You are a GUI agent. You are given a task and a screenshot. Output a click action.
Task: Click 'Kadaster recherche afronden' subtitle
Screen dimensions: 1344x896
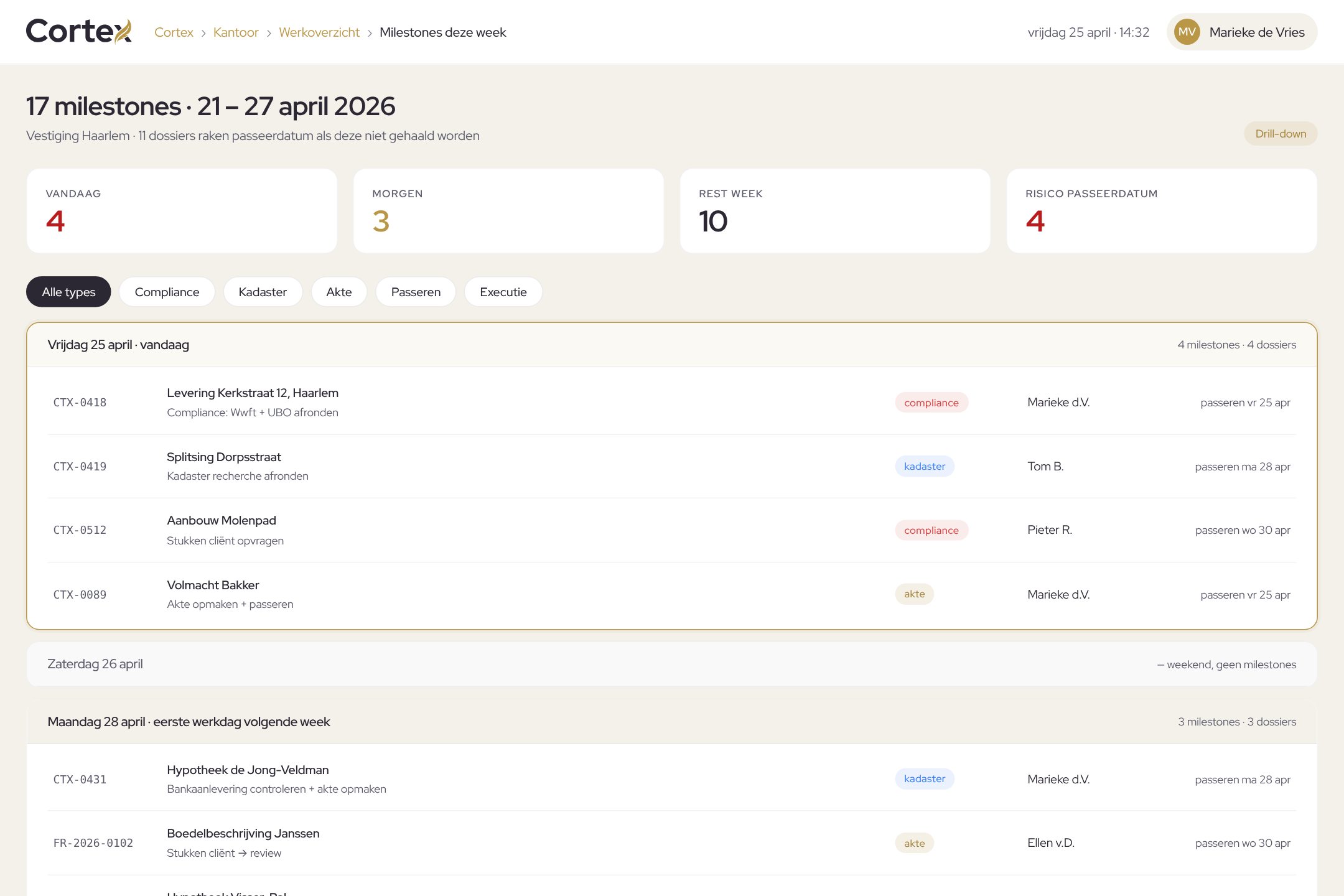pos(238,476)
